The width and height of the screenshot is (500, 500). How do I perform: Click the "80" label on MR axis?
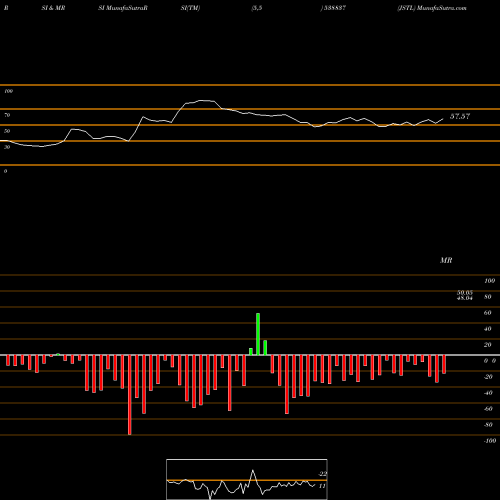point(488,297)
